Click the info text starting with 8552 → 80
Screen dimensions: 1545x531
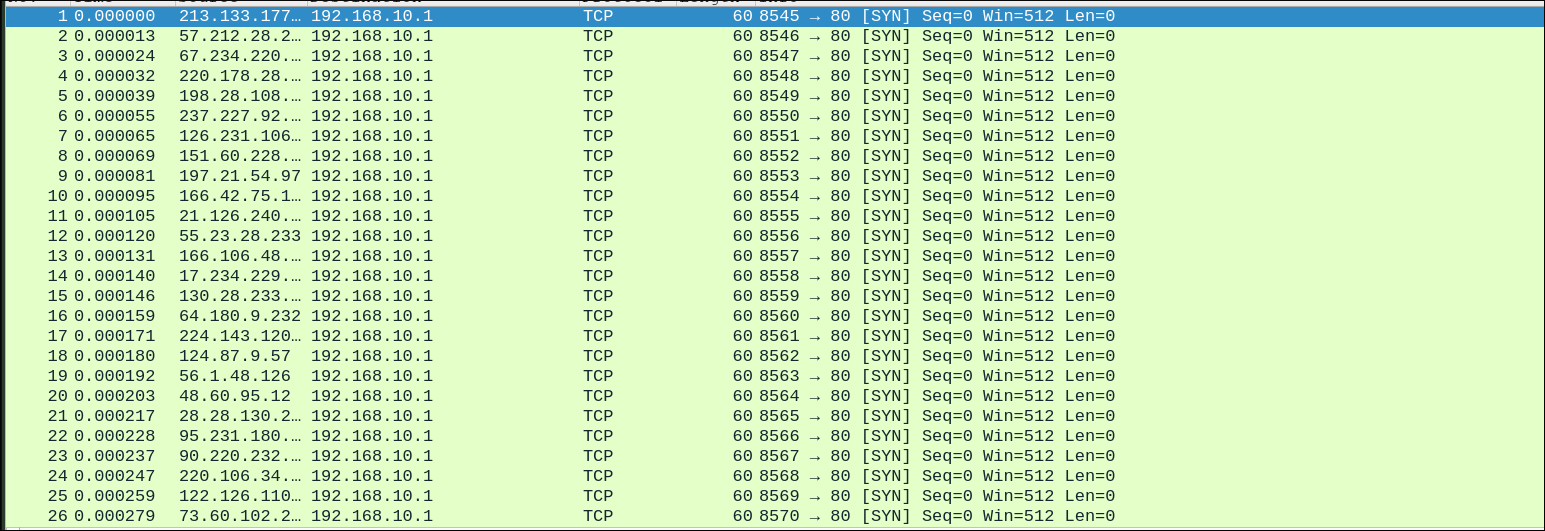(937, 156)
